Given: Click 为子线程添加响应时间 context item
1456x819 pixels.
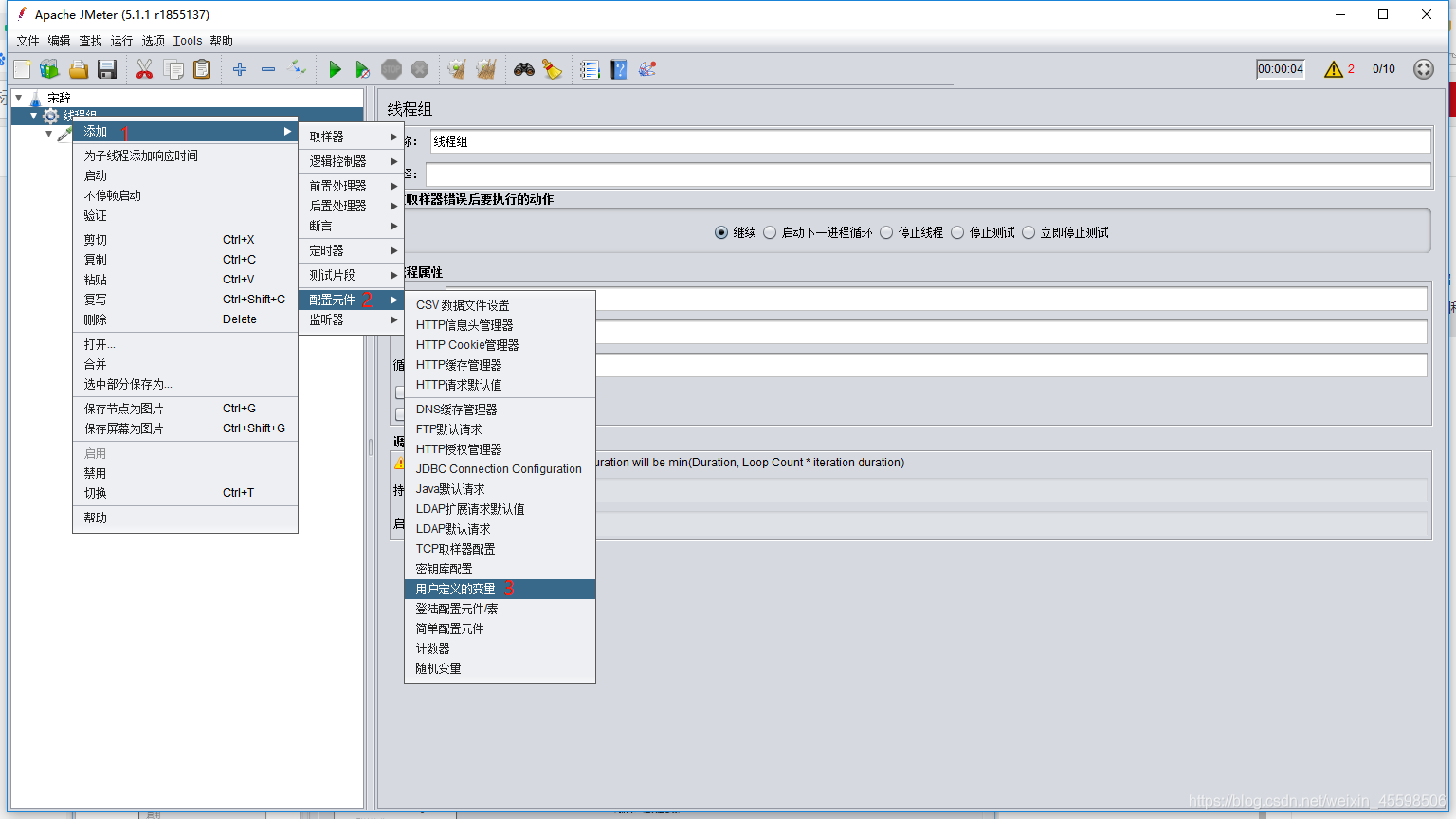Looking at the screenshot, I should pyautogui.click(x=185, y=155).
